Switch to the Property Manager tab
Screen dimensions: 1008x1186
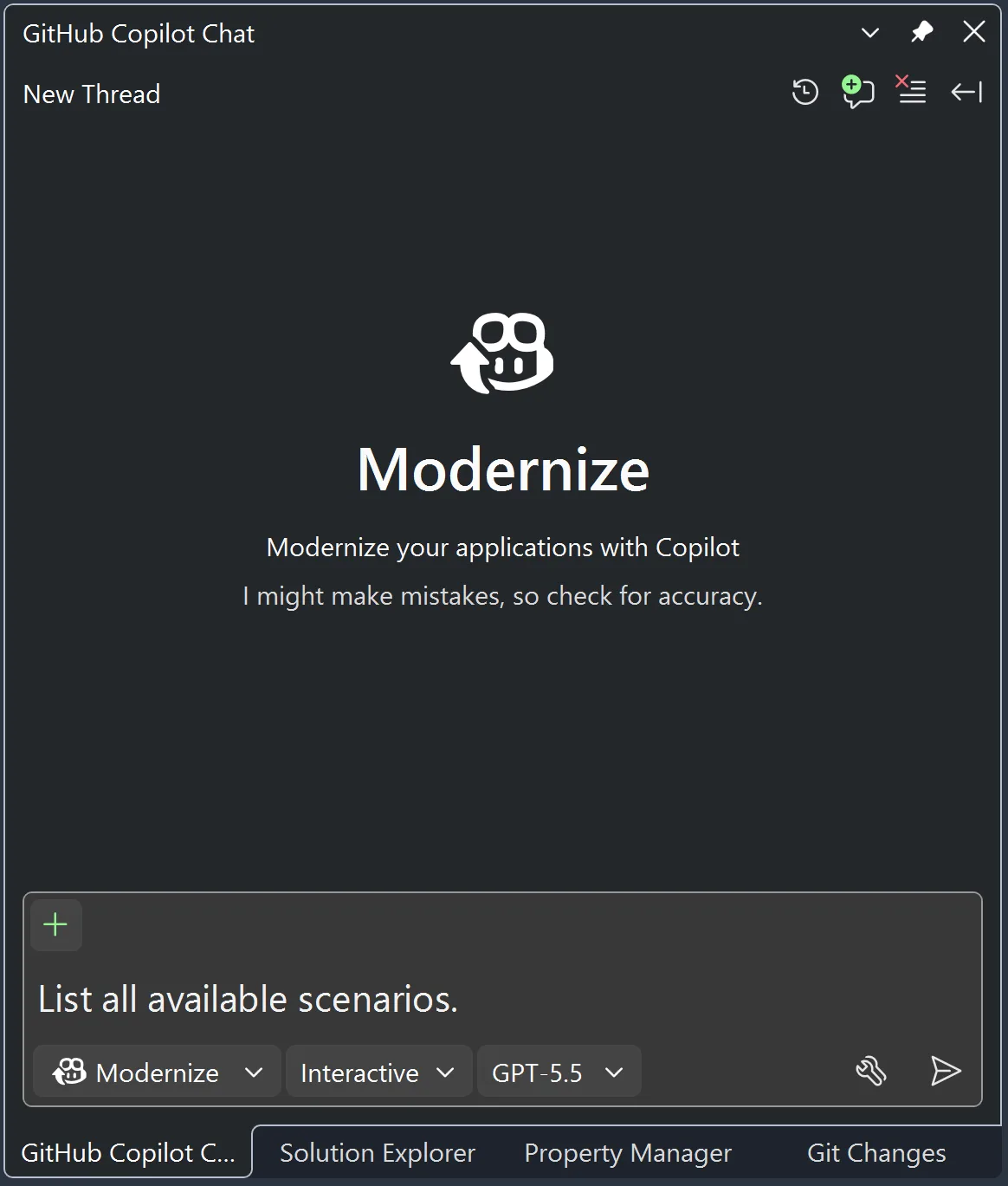point(628,1153)
